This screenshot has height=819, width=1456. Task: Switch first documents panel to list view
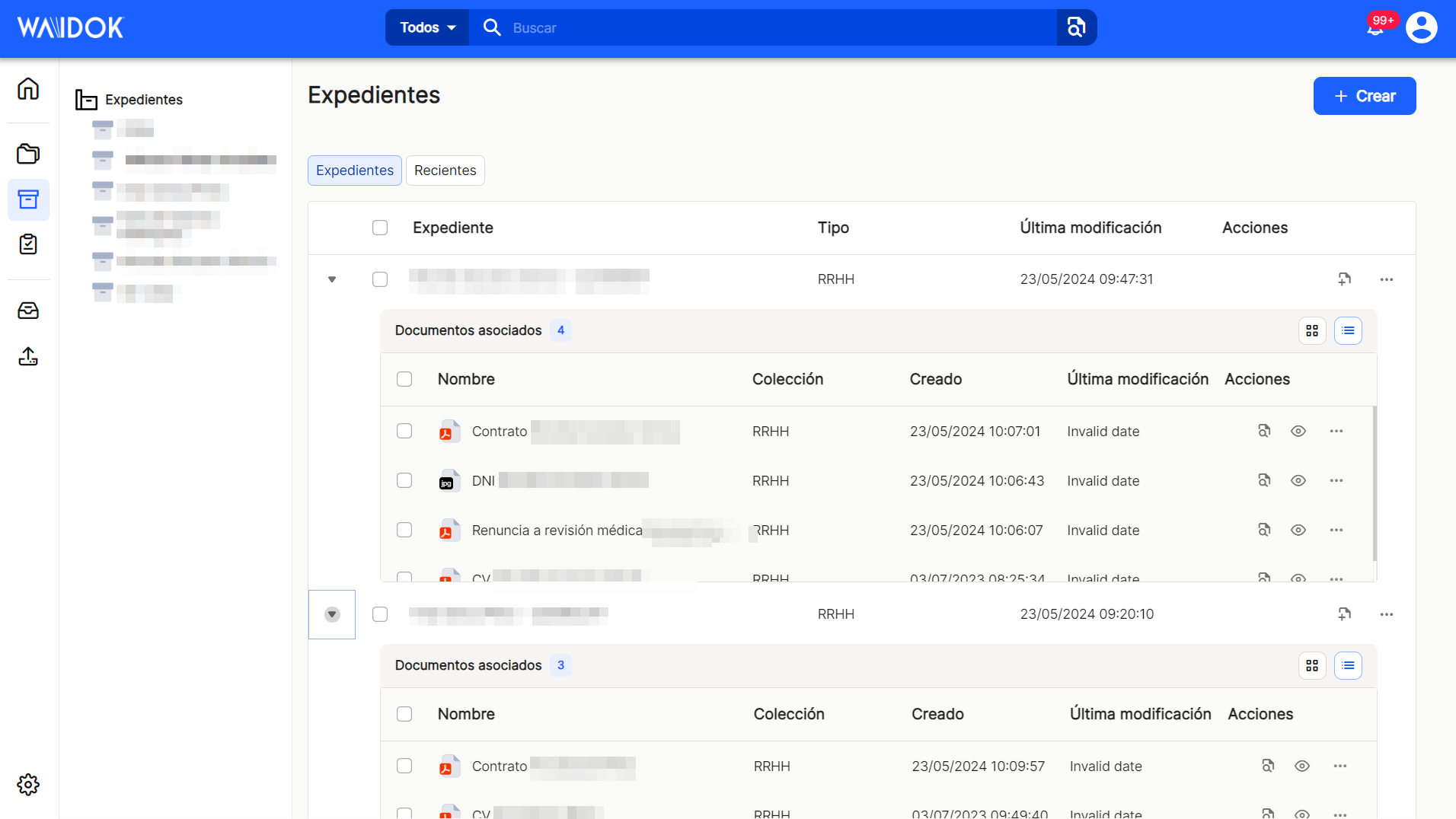tap(1348, 330)
